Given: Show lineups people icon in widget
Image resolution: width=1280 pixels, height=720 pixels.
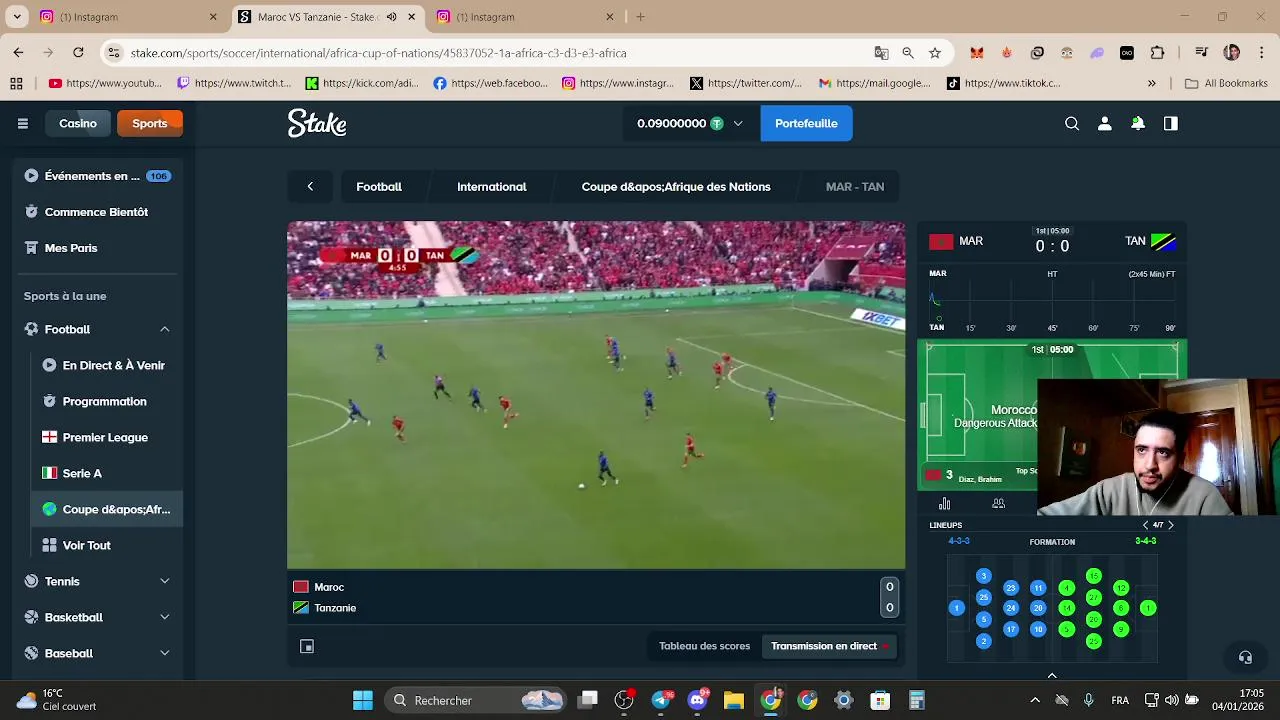Looking at the screenshot, I should pos(998,504).
